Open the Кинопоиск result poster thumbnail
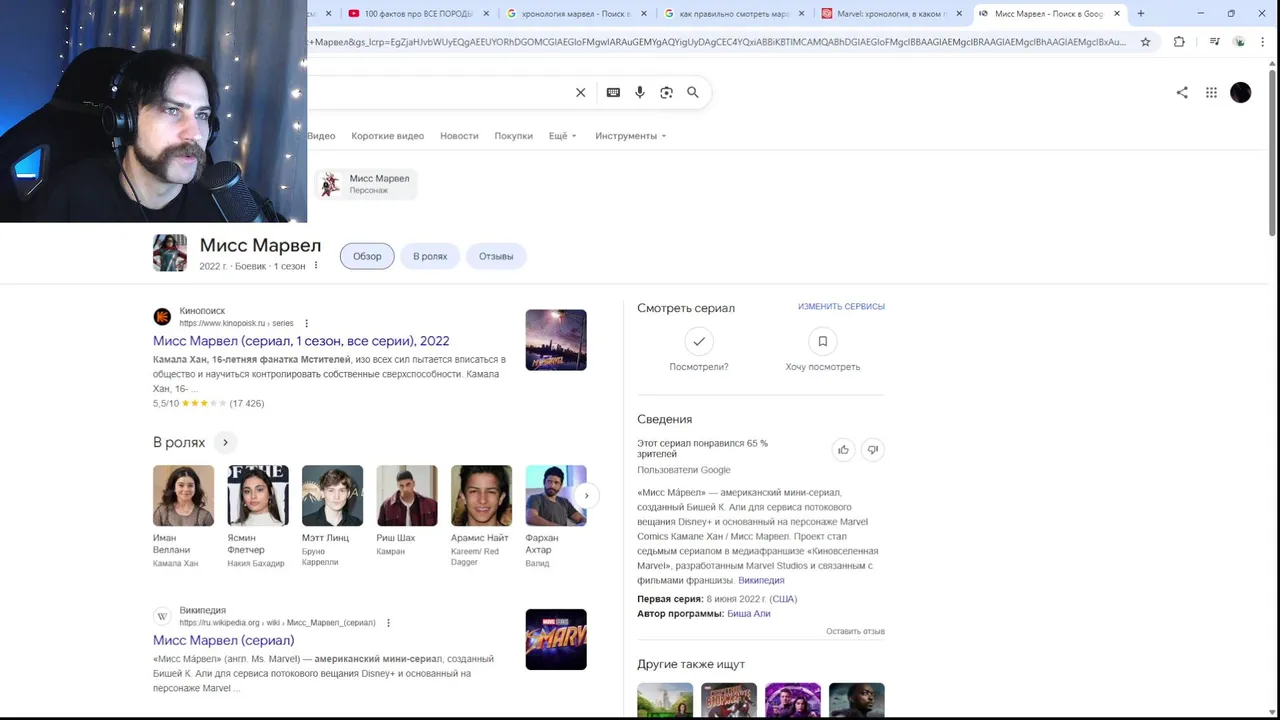Image resolution: width=1280 pixels, height=720 pixels. (556, 340)
